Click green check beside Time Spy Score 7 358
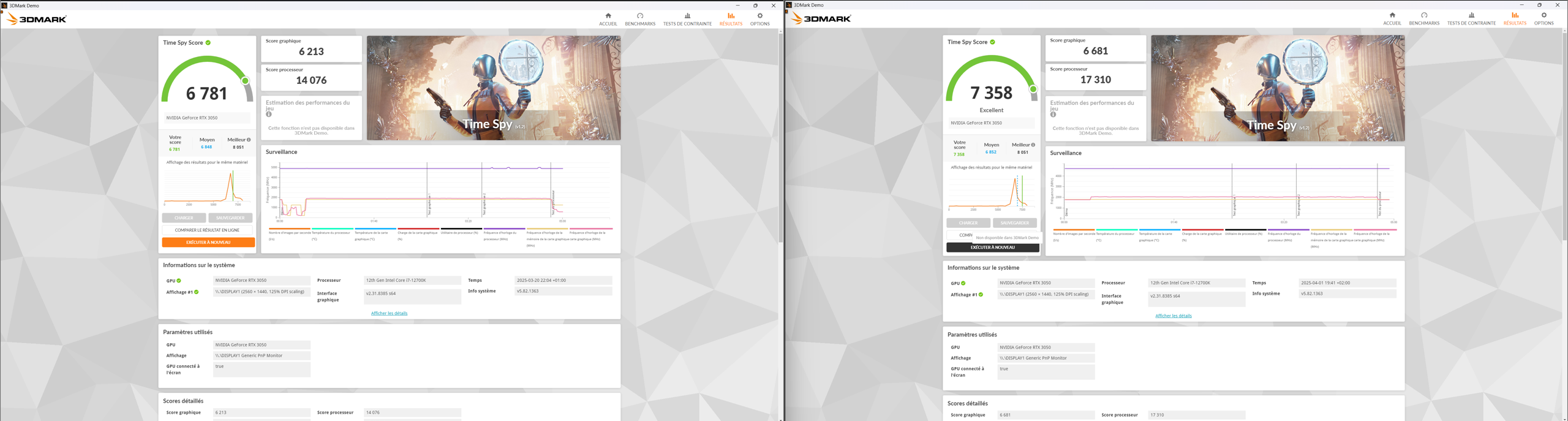 (x=993, y=42)
